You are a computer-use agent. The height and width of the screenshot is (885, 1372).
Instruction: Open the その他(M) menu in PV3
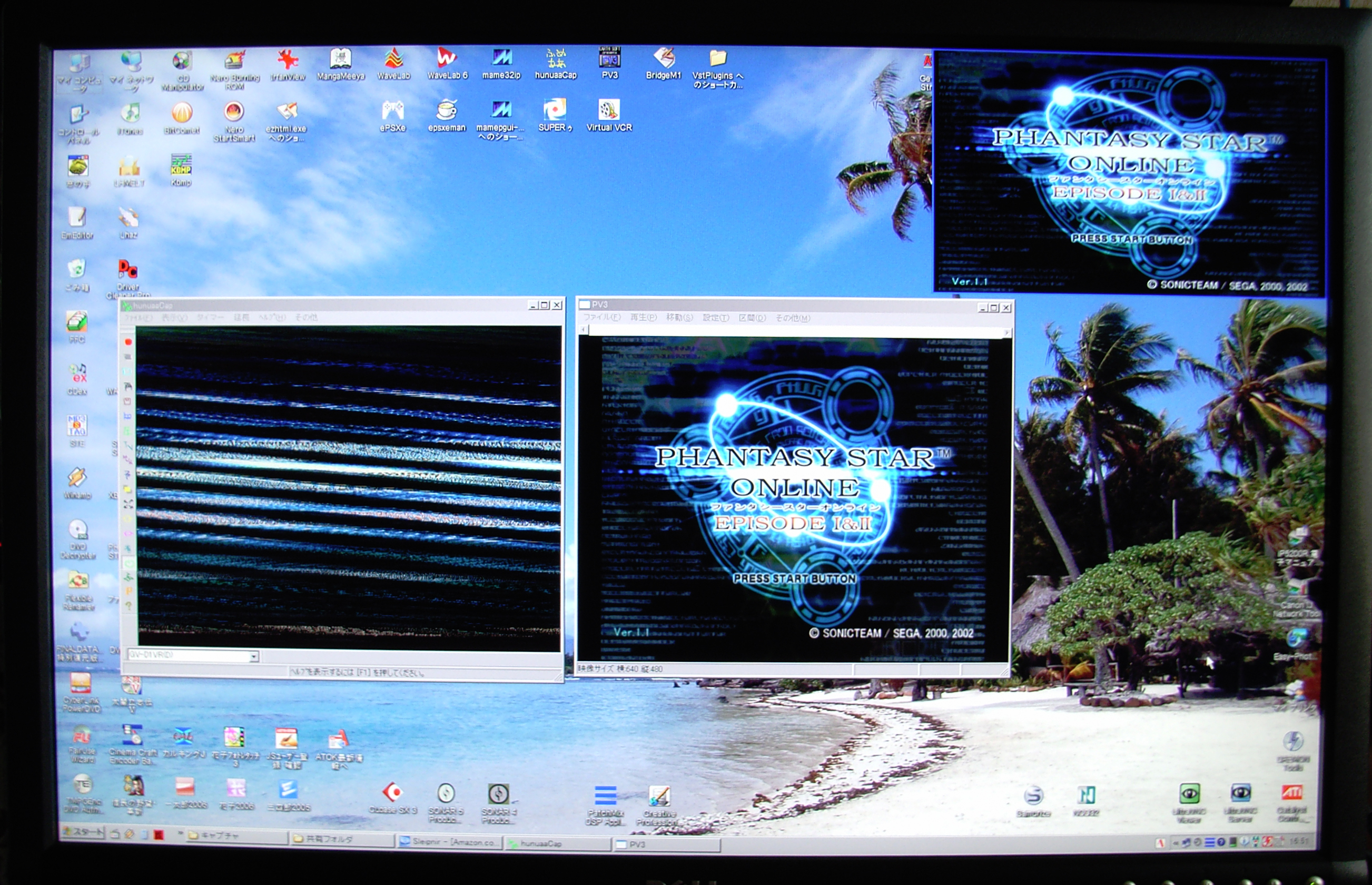coord(793,318)
